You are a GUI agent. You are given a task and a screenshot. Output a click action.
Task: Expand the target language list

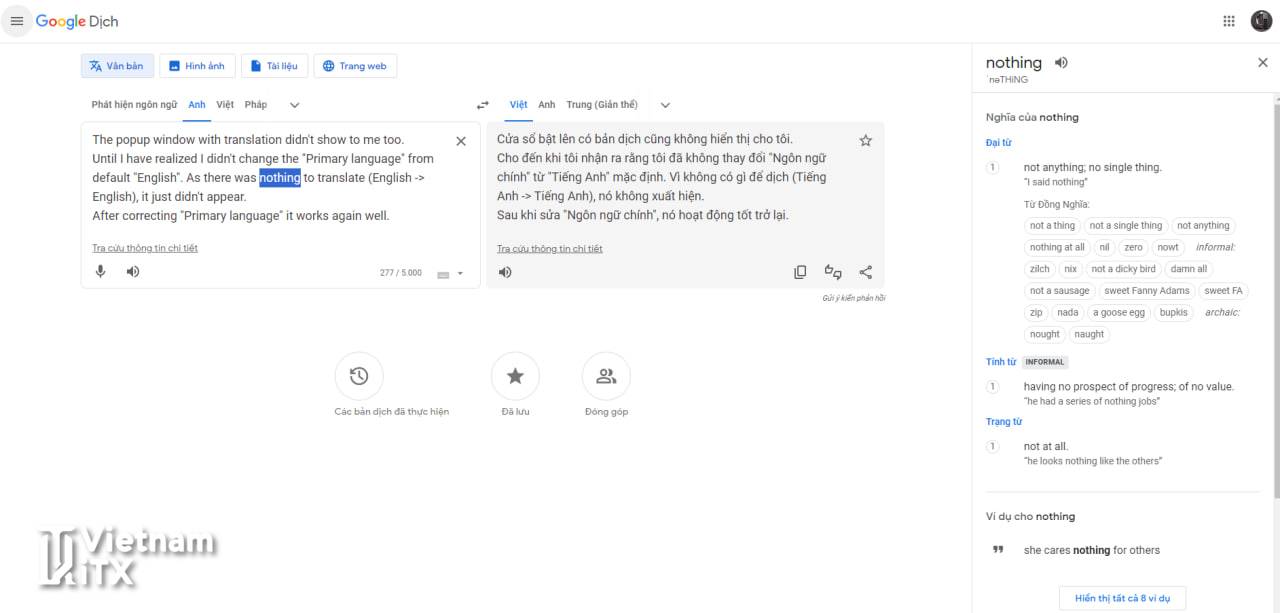[x=665, y=105]
